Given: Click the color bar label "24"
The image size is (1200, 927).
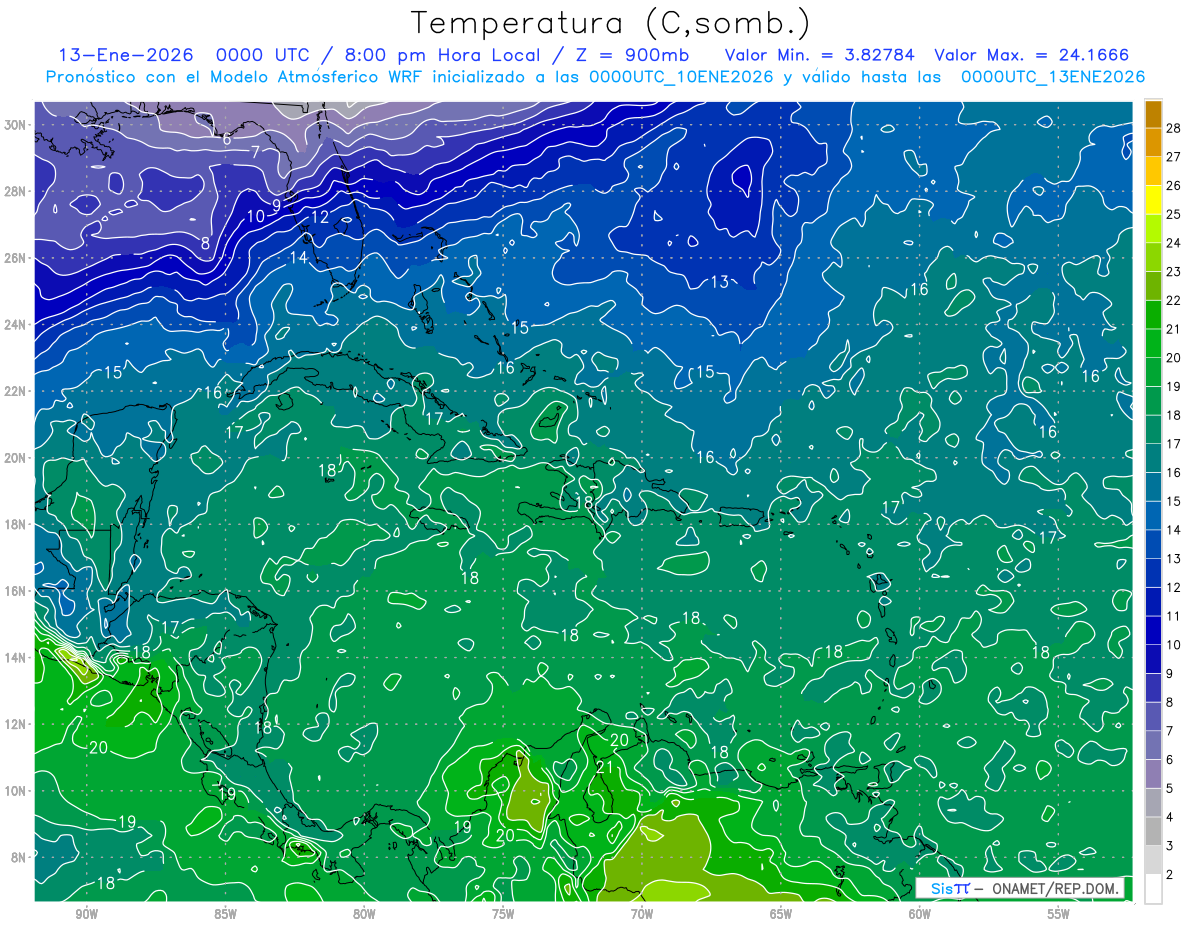Looking at the screenshot, I should pyautogui.click(x=1174, y=243).
